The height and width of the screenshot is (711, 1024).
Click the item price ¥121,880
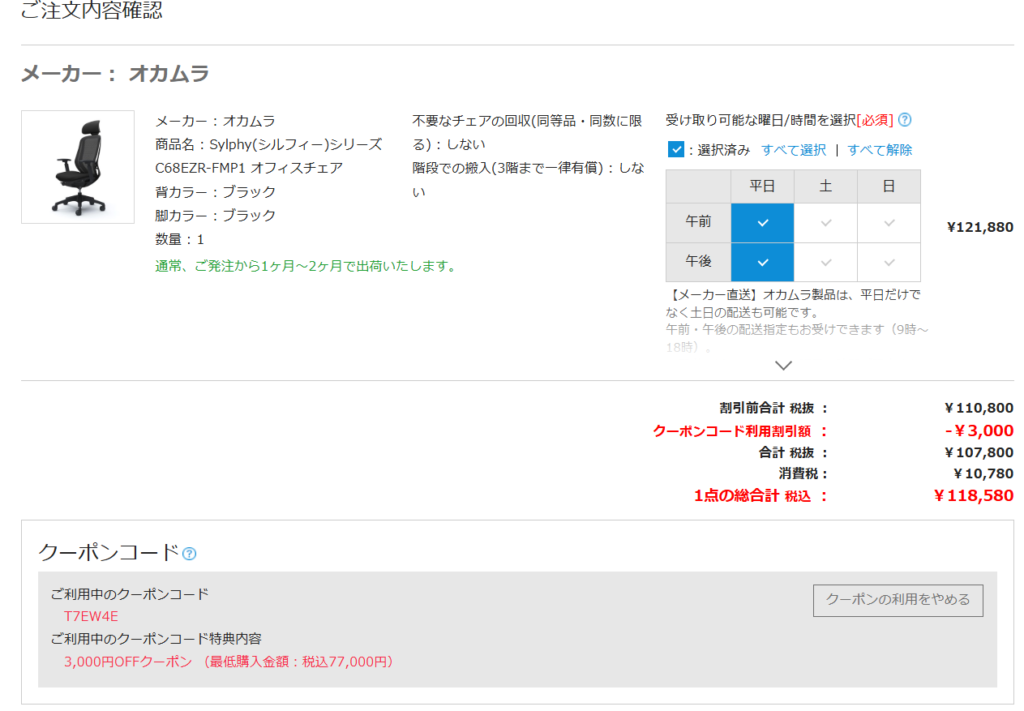(980, 227)
